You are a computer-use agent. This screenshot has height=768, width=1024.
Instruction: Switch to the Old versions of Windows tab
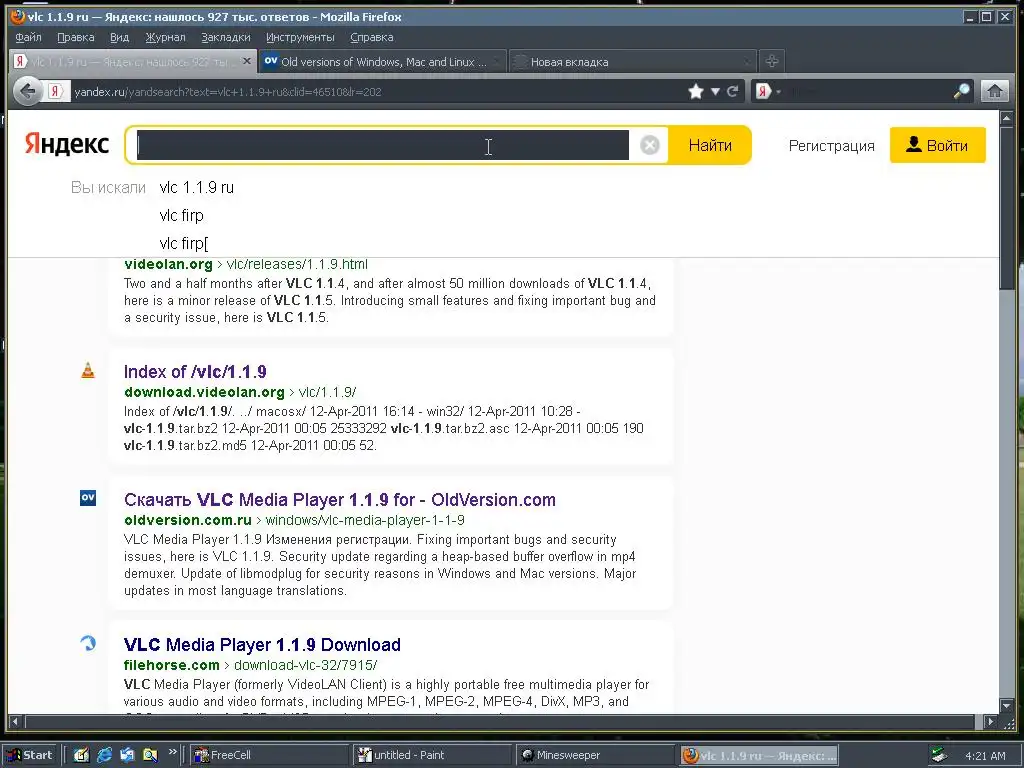(383, 61)
